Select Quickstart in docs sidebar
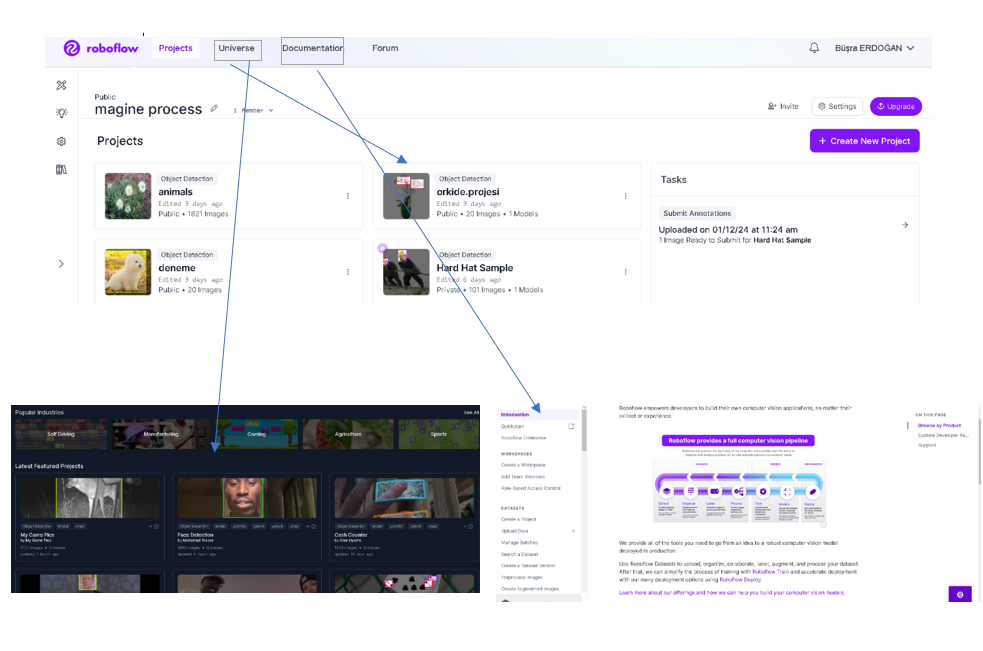 [512, 426]
